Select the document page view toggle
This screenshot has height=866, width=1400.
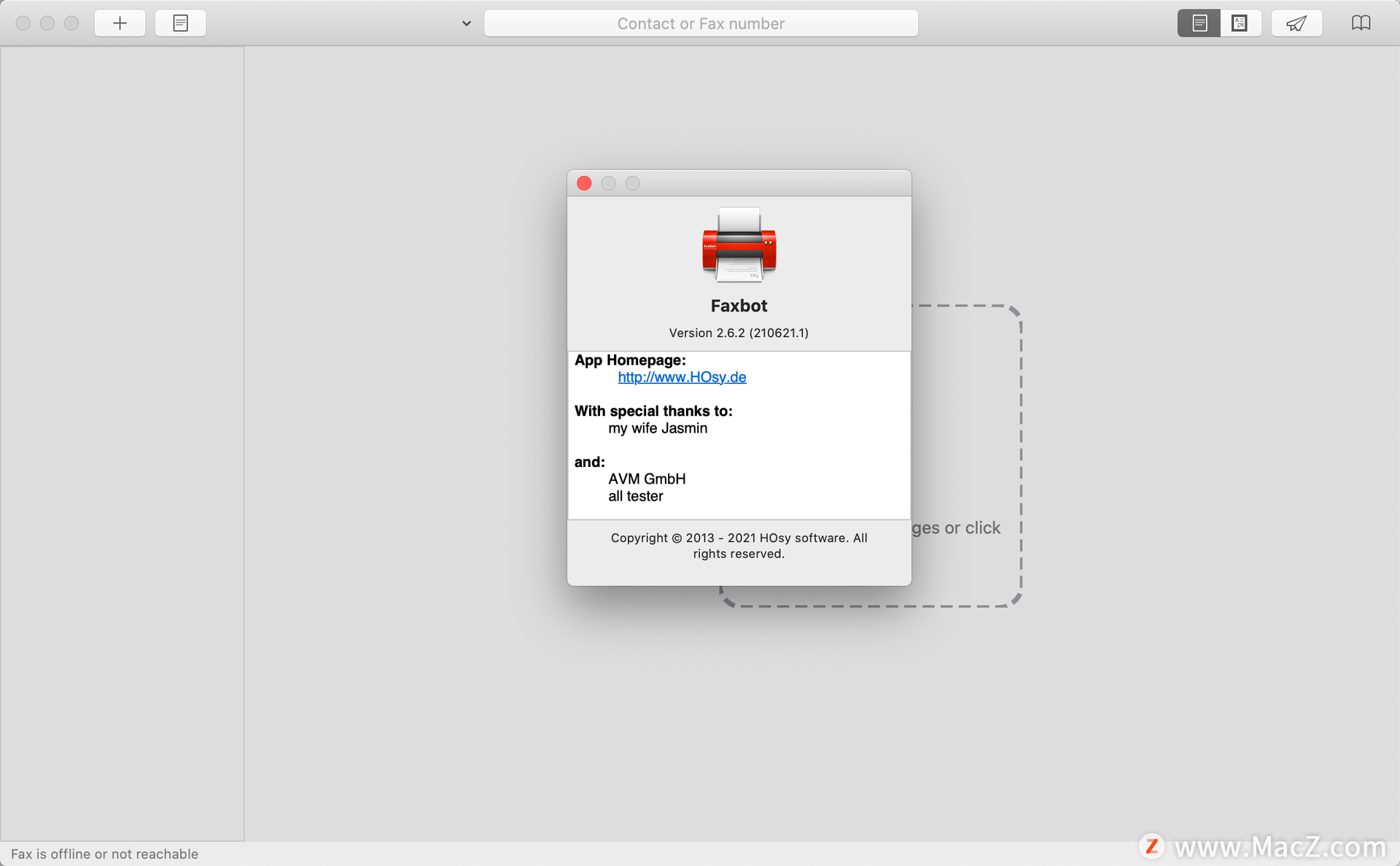[1199, 23]
